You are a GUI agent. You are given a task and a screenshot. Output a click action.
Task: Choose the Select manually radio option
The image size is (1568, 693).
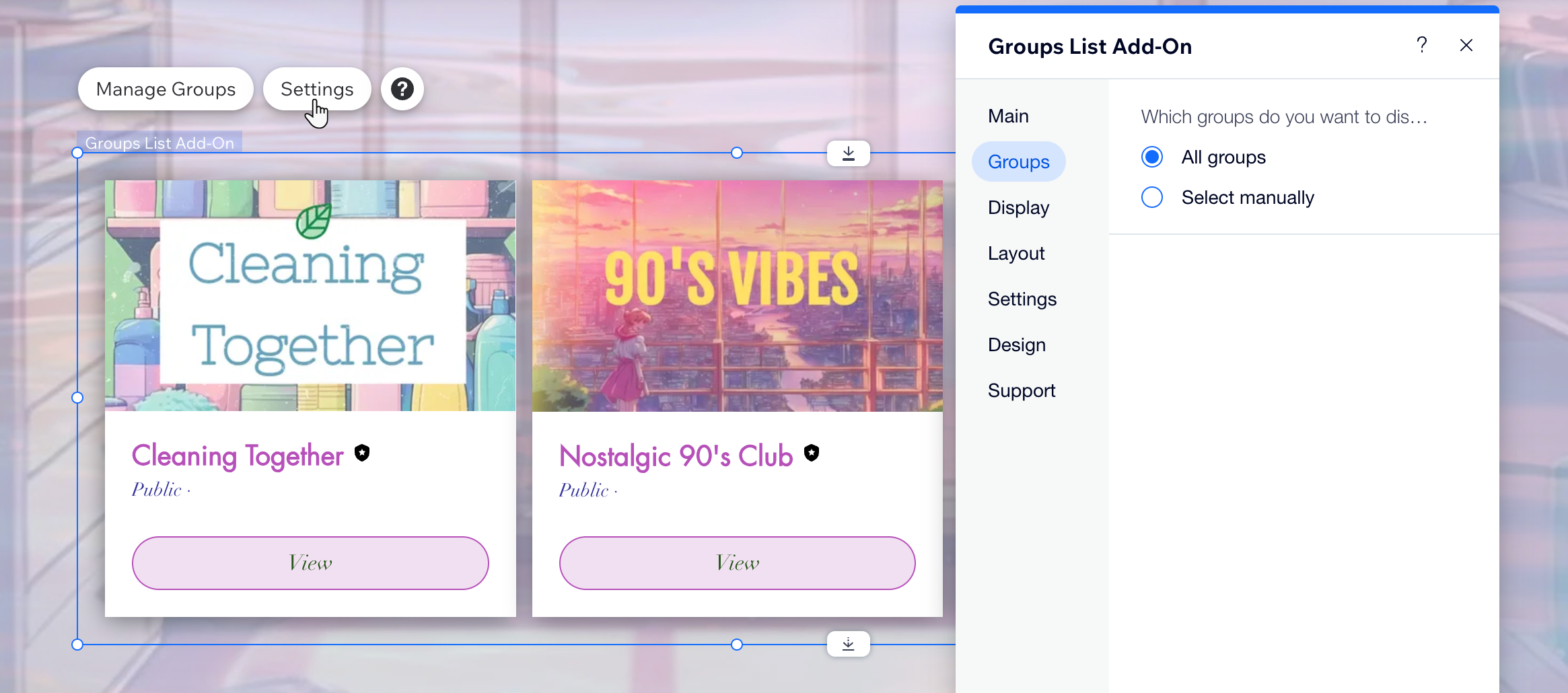[x=1152, y=197]
